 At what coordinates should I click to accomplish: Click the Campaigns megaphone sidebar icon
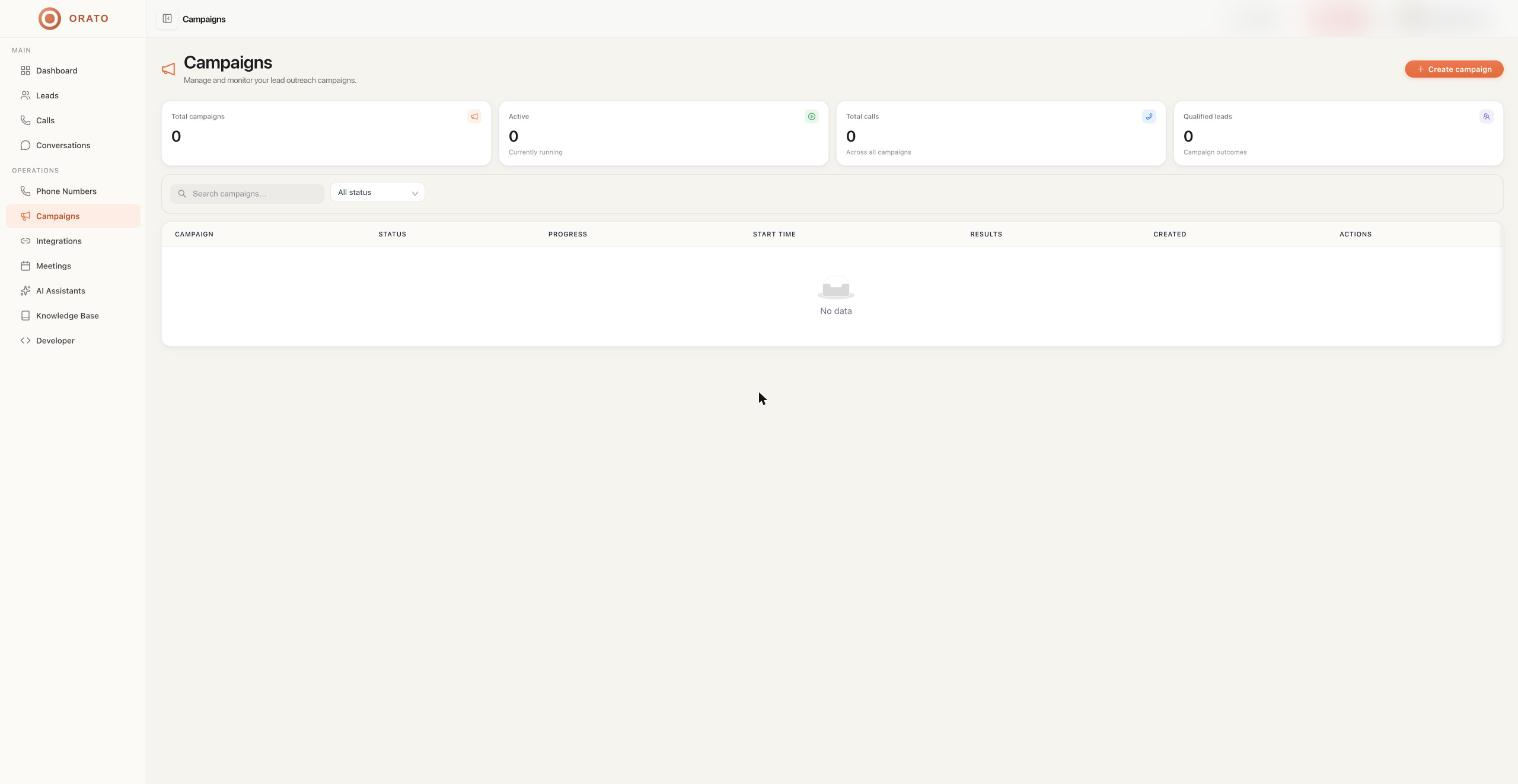coord(25,216)
